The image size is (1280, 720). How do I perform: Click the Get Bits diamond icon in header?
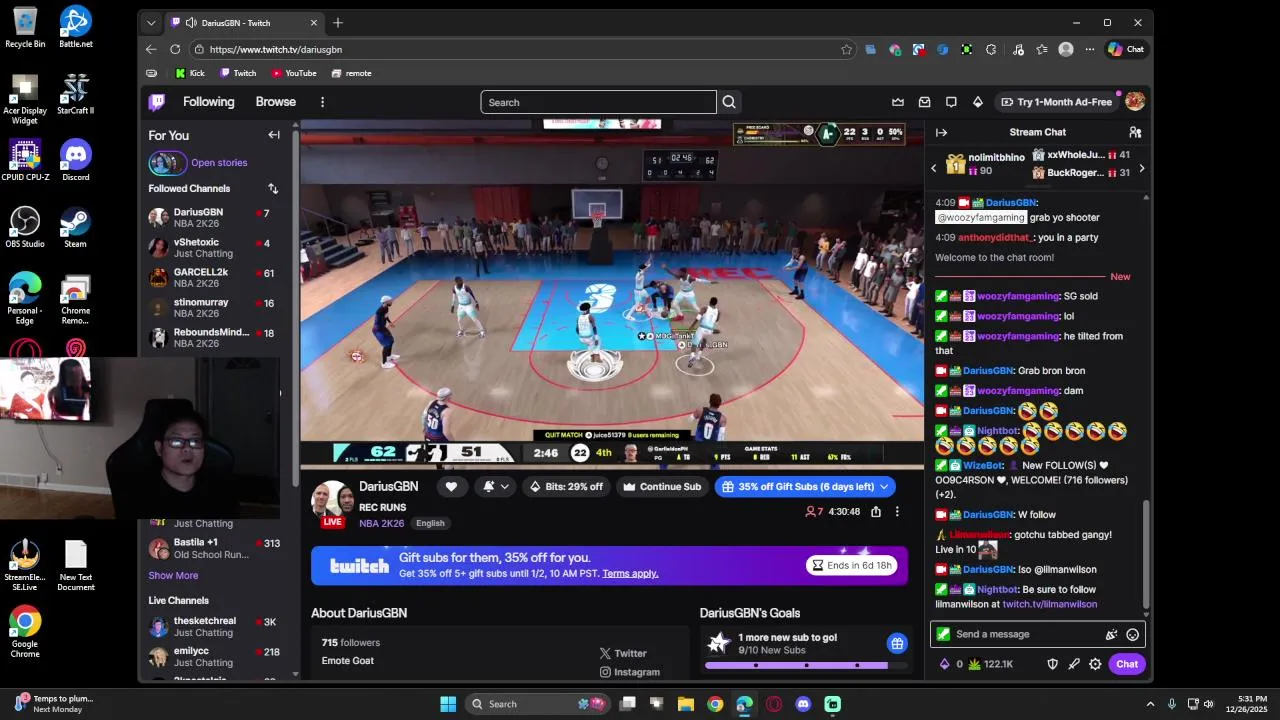[x=978, y=102]
